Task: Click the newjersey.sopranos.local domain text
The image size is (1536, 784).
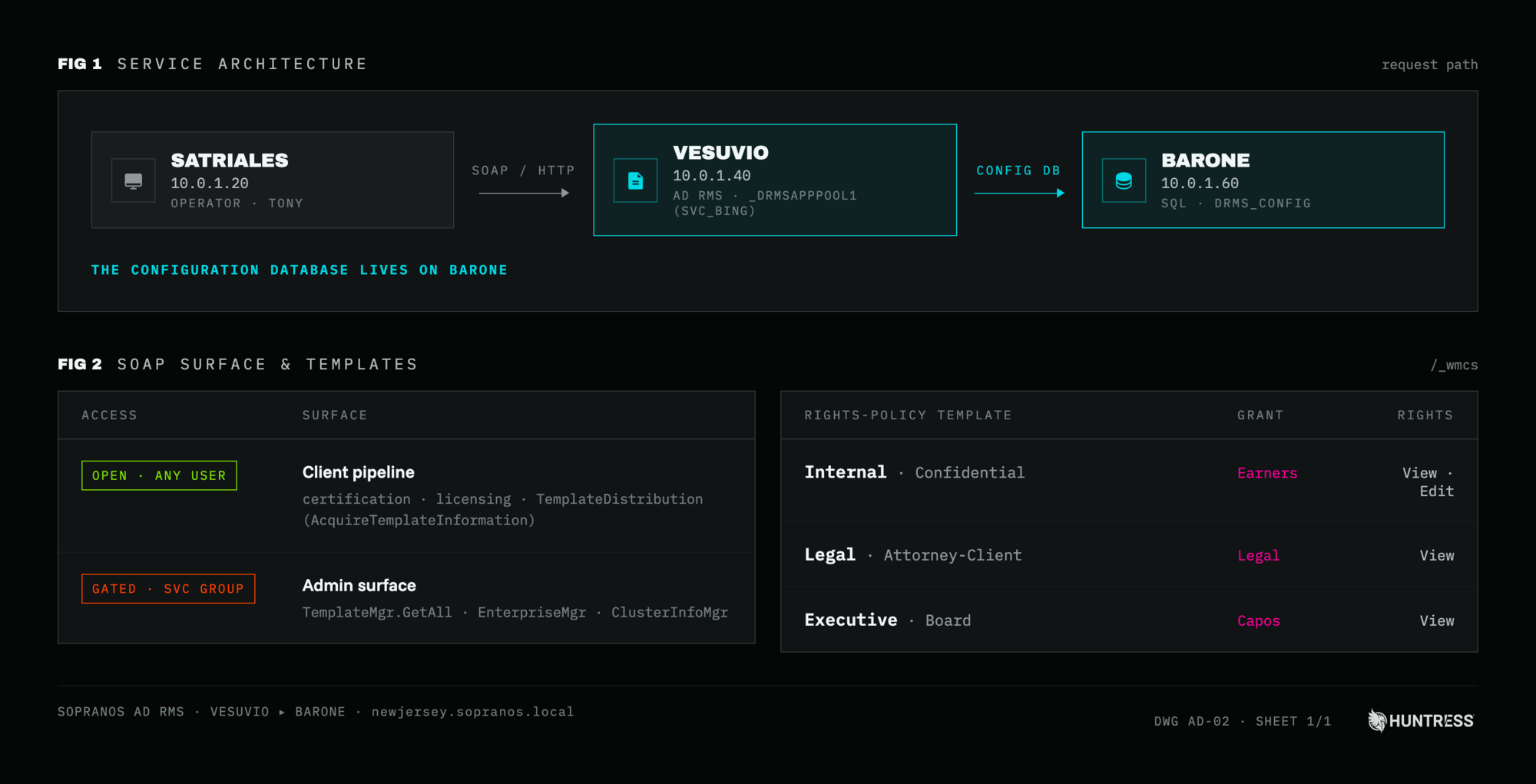Action: point(472,712)
